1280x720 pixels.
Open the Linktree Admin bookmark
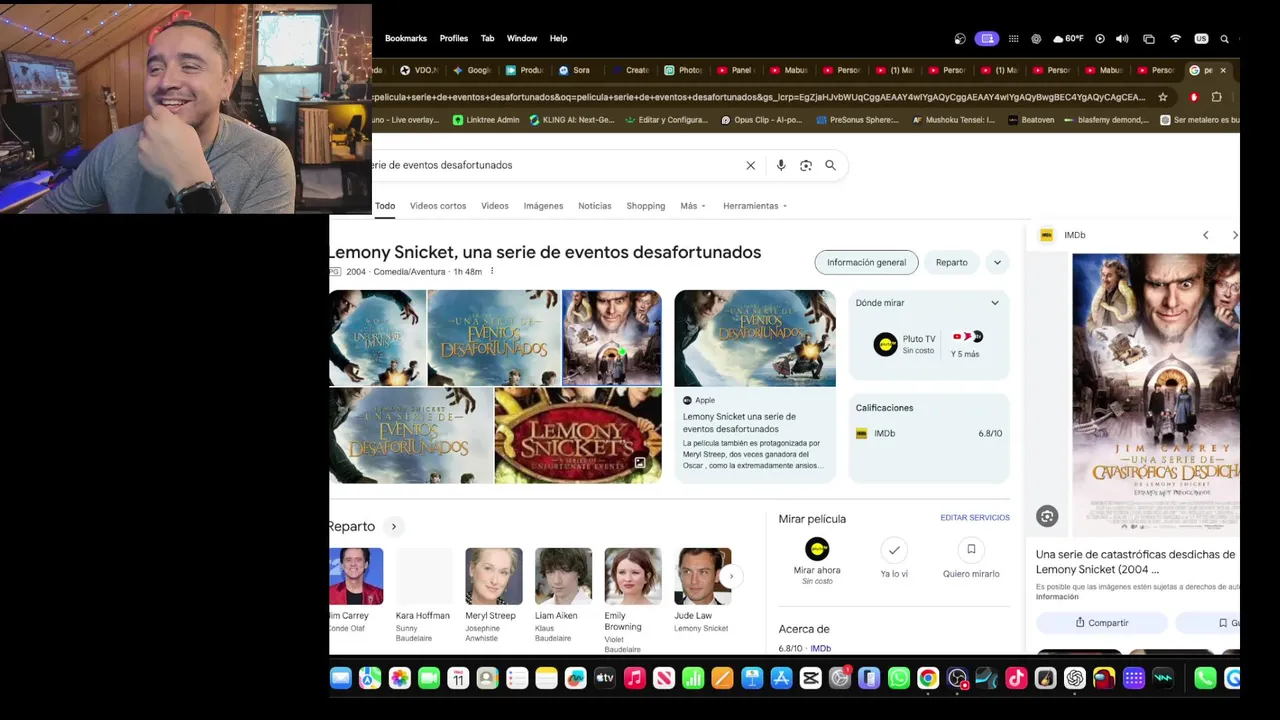[x=486, y=120]
